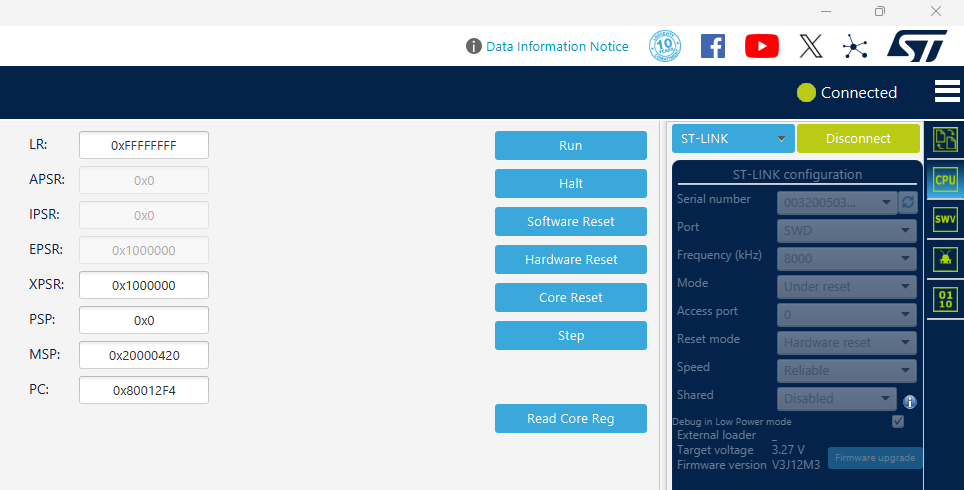Click the Connected status text
This screenshot has width=964, height=490.
(859, 92)
